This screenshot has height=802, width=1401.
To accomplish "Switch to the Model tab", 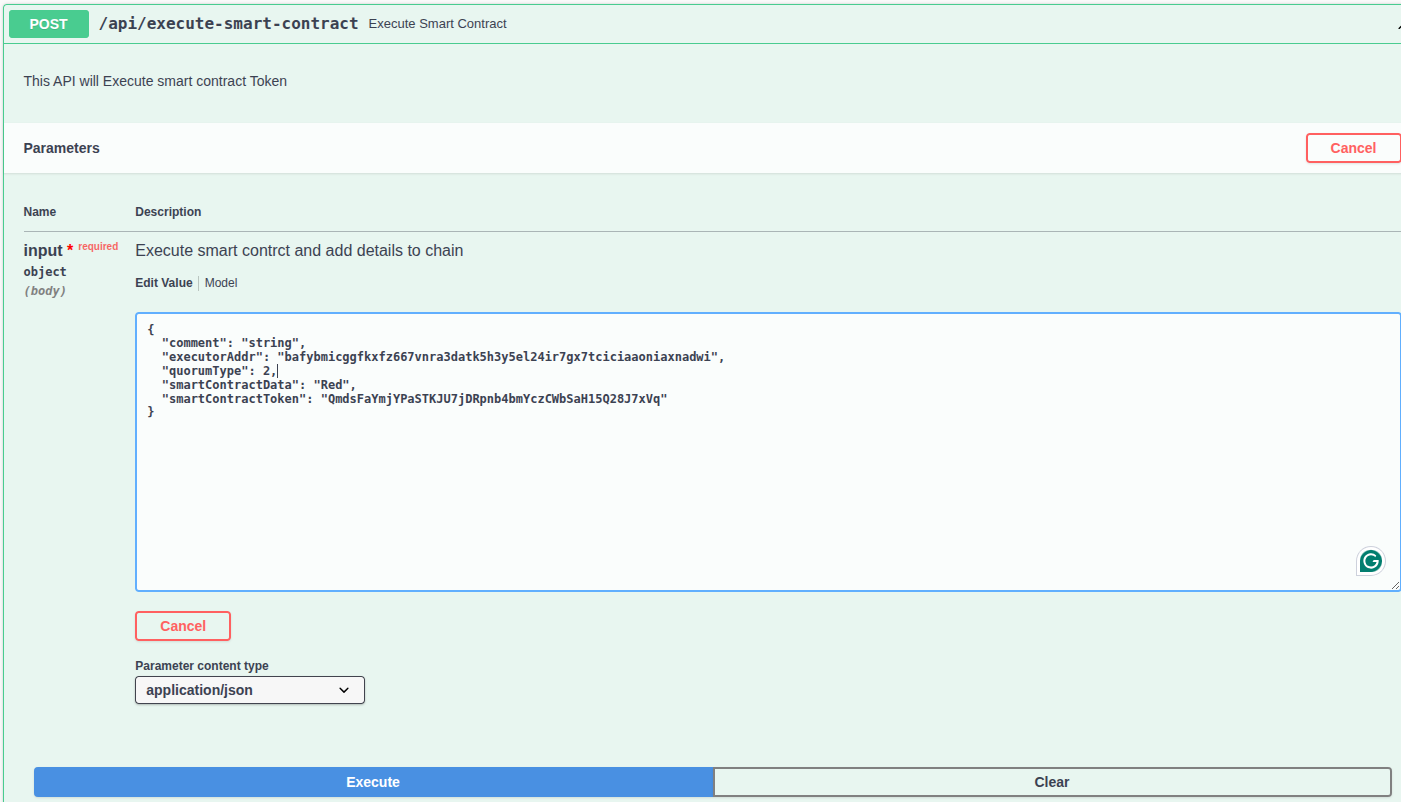I will (x=221, y=283).
